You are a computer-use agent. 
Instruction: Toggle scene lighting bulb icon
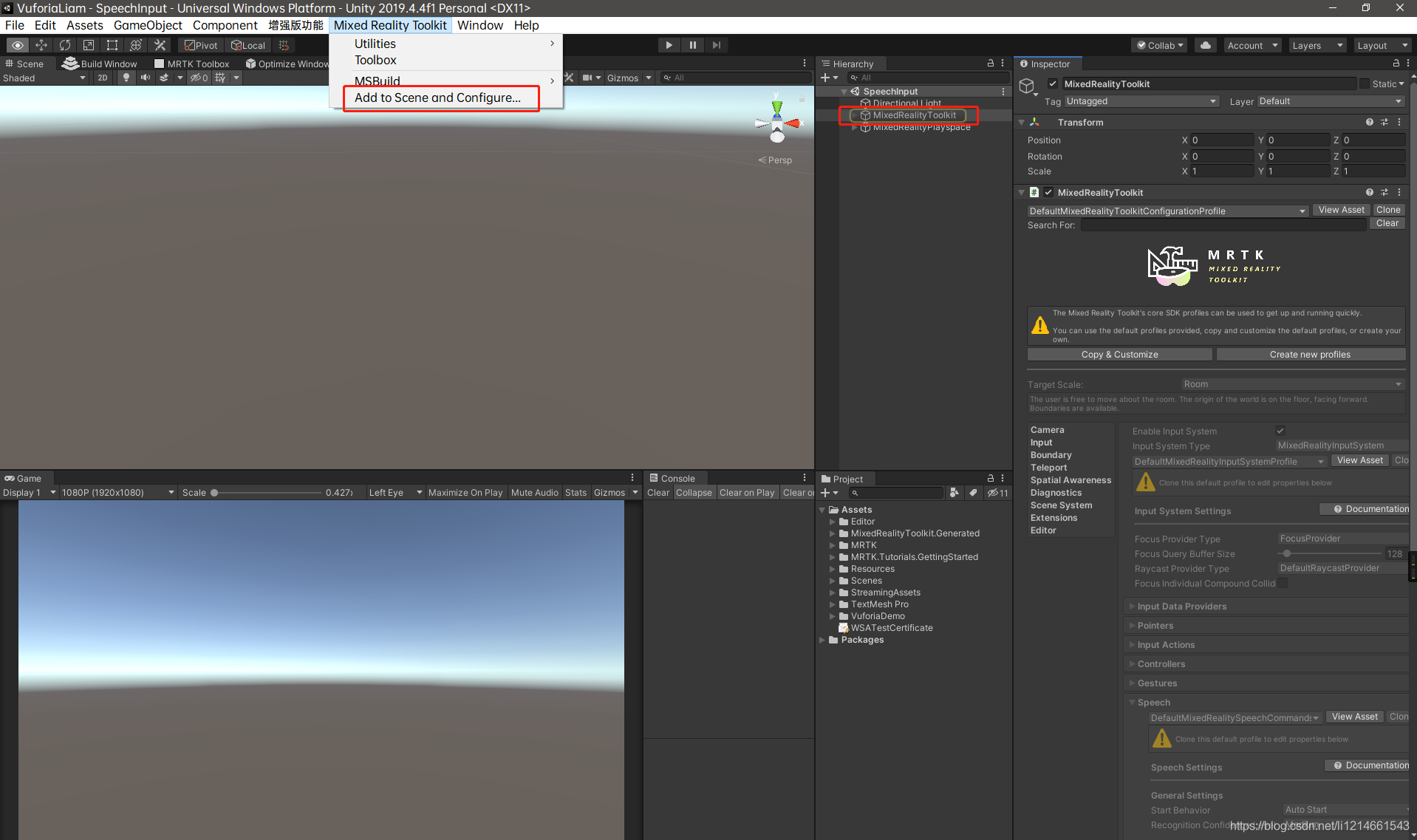[126, 78]
